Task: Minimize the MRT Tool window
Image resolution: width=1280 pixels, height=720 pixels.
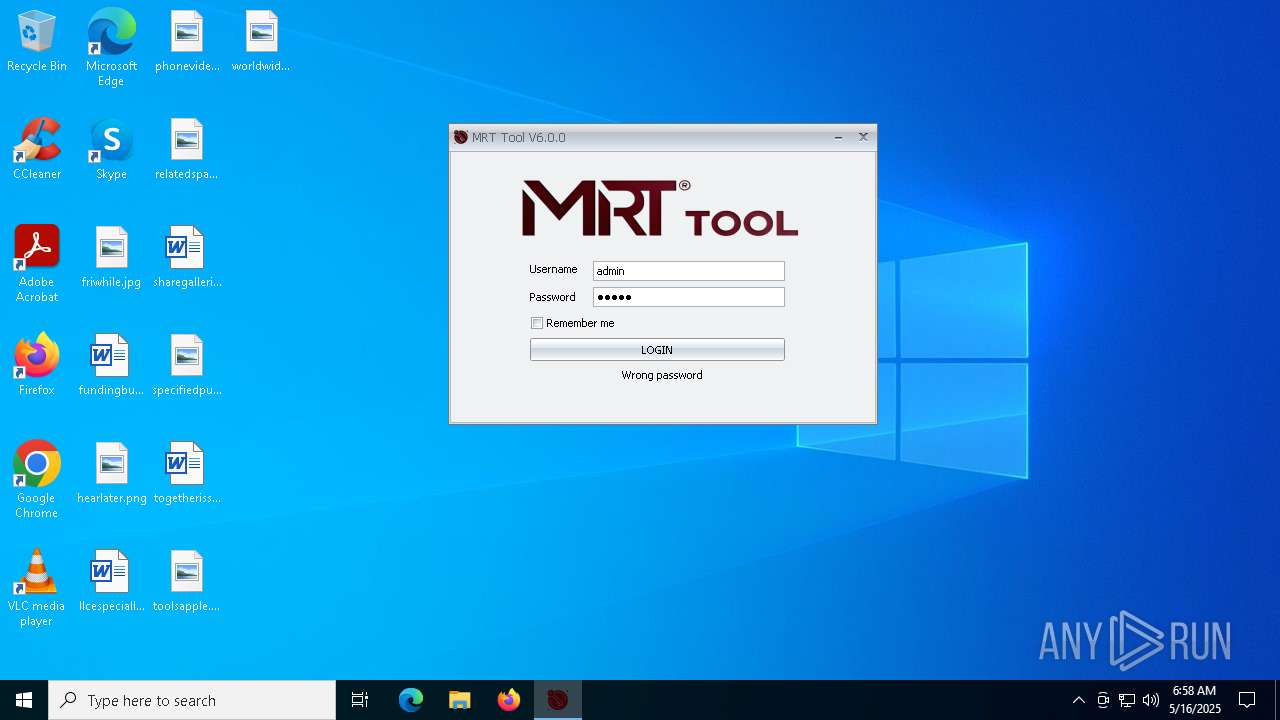Action: point(838,137)
